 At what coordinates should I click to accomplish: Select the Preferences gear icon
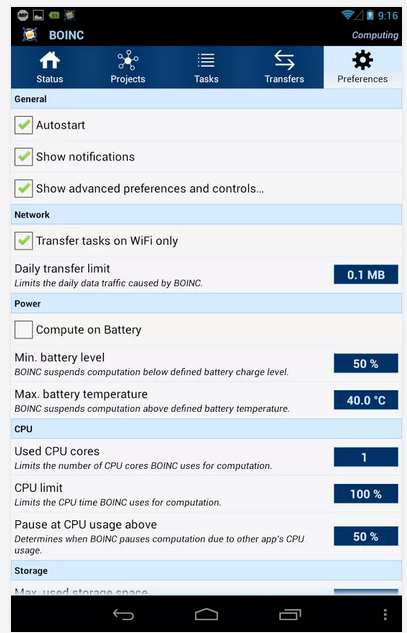click(x=363, y=60)
